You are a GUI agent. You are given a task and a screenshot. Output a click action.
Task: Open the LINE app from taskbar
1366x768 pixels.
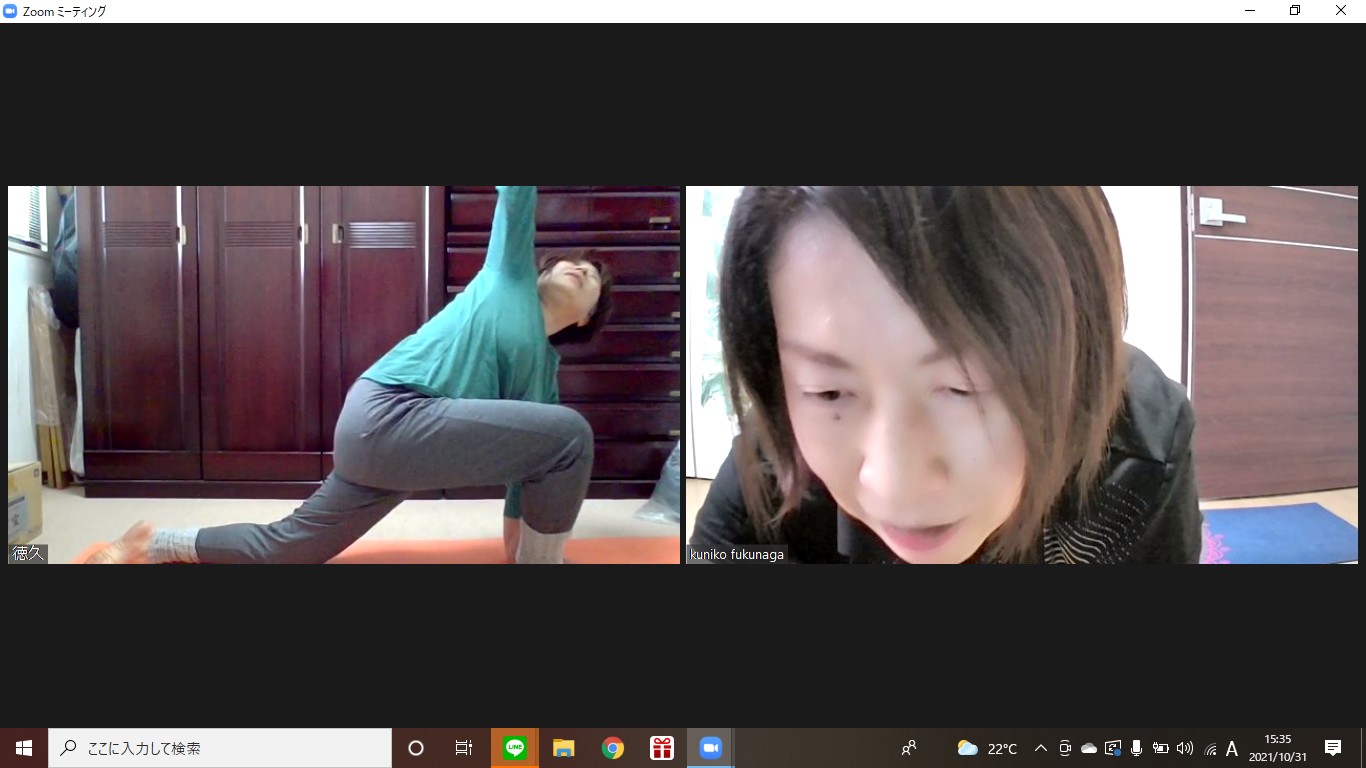point(515,748)
